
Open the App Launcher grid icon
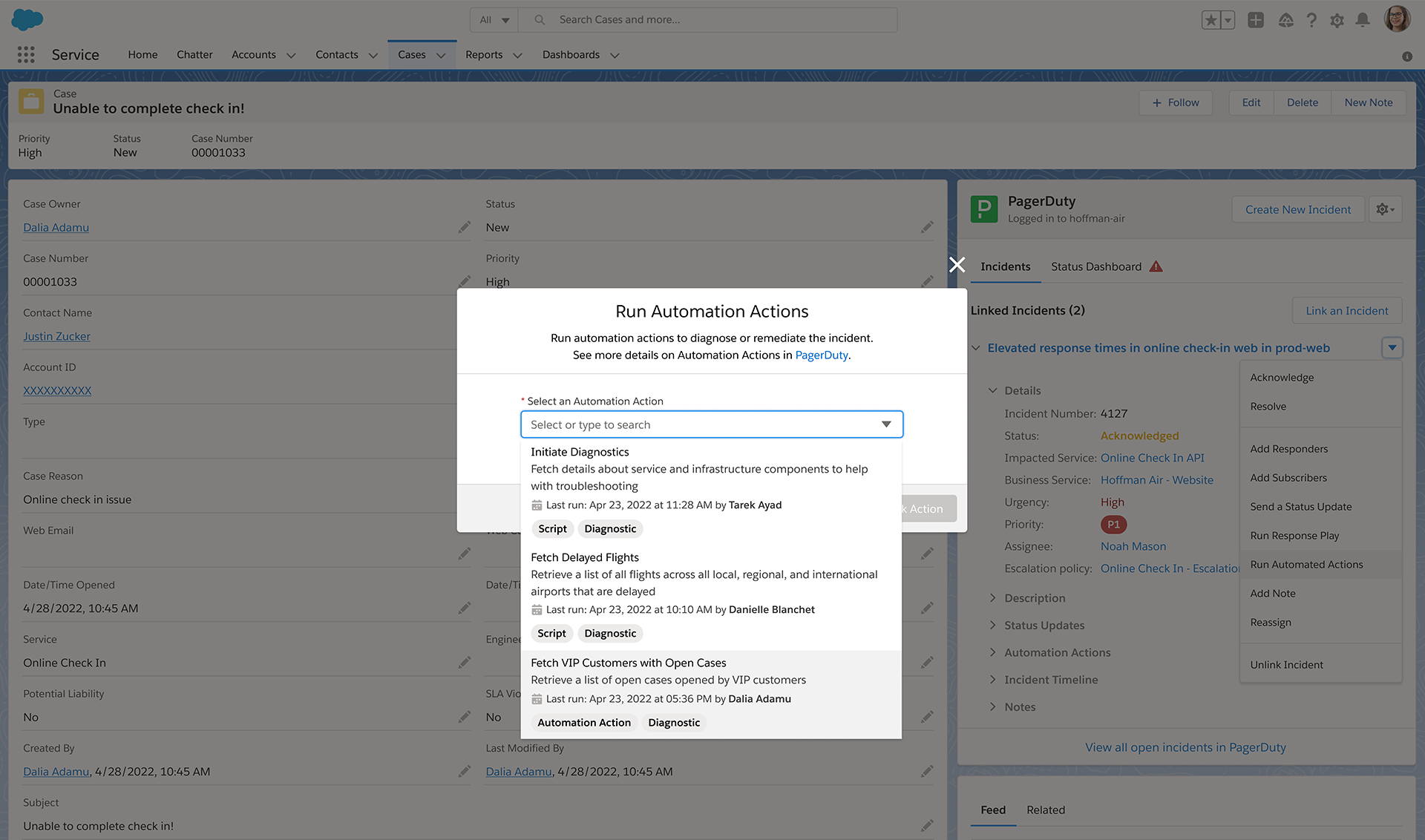pyautogui.click(x=26, y=54)
